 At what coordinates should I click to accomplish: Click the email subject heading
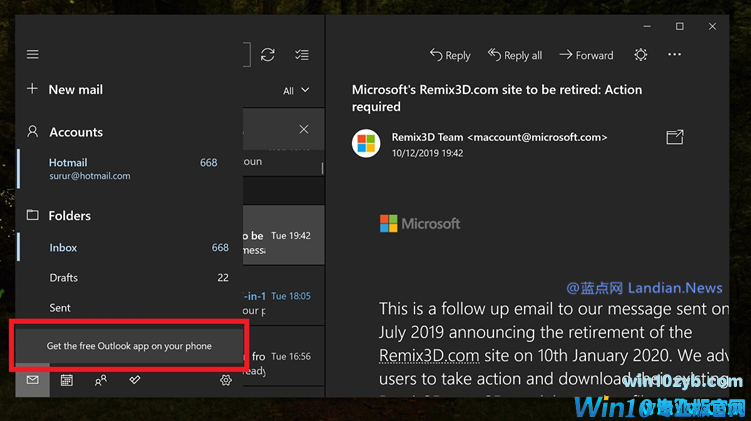[497, 98]
